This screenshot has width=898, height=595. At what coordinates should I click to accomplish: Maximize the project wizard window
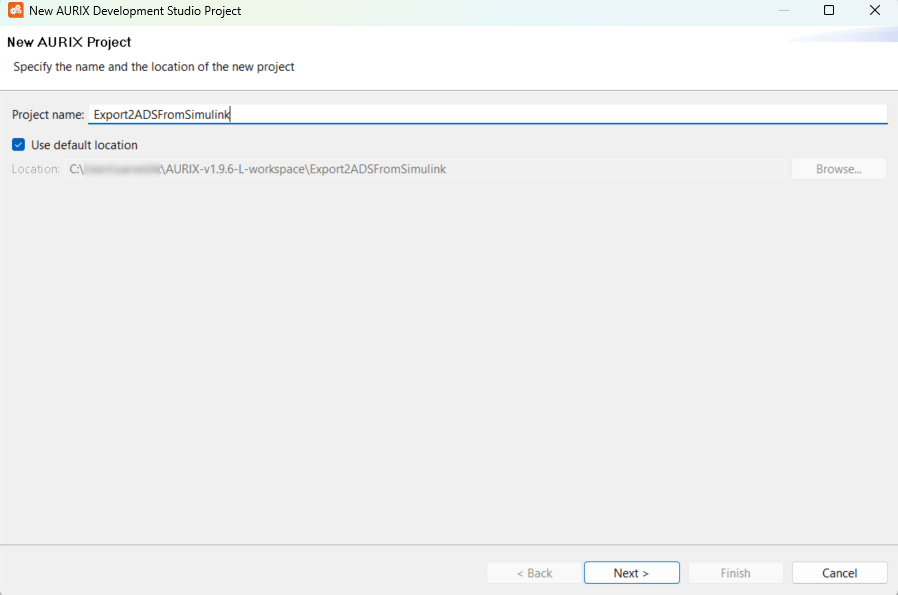point(829,11)
